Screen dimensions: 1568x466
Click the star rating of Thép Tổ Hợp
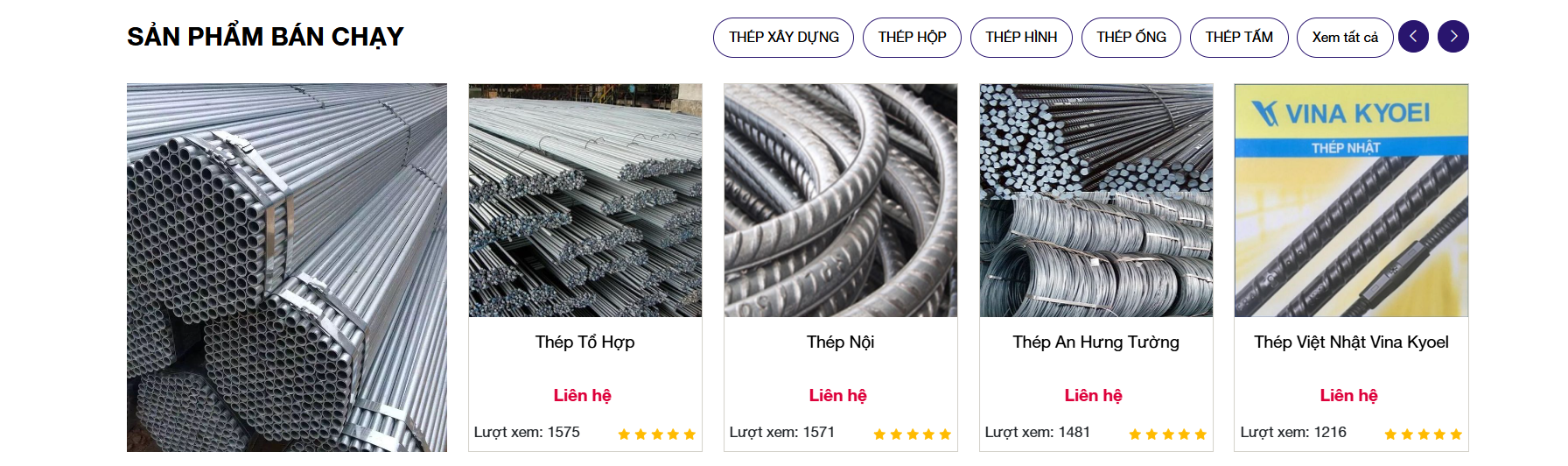coord(656,434)
